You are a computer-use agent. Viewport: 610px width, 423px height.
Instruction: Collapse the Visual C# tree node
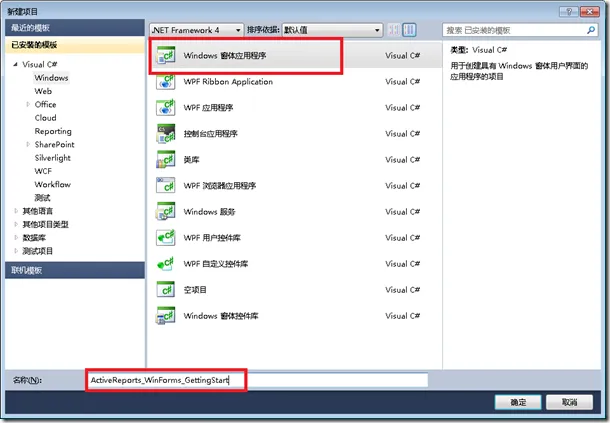pos(16,64)
